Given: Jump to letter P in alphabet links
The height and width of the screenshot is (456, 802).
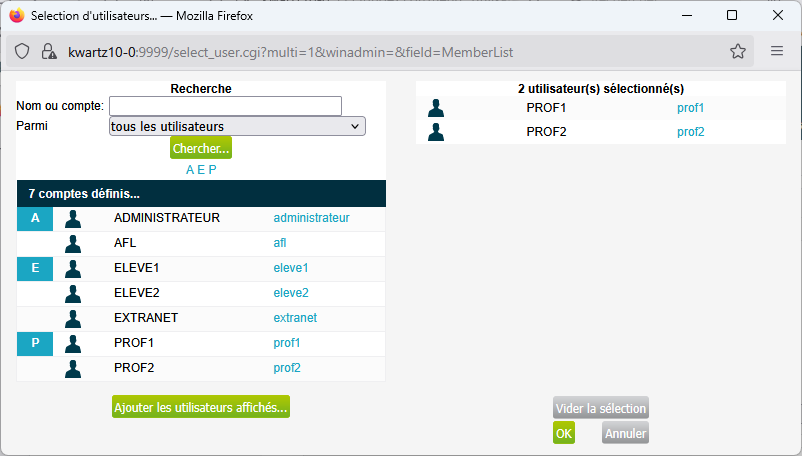Looking at the screenshot, I should [212, 170].
